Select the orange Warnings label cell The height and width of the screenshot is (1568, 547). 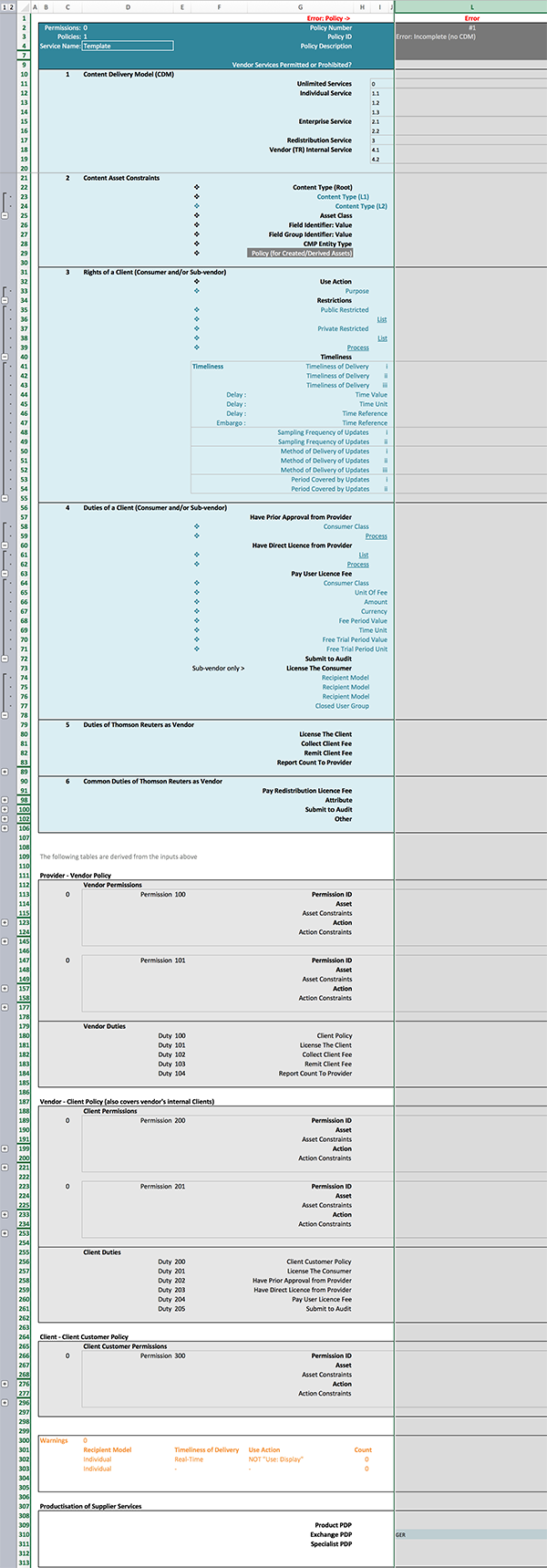[54, 1440]
